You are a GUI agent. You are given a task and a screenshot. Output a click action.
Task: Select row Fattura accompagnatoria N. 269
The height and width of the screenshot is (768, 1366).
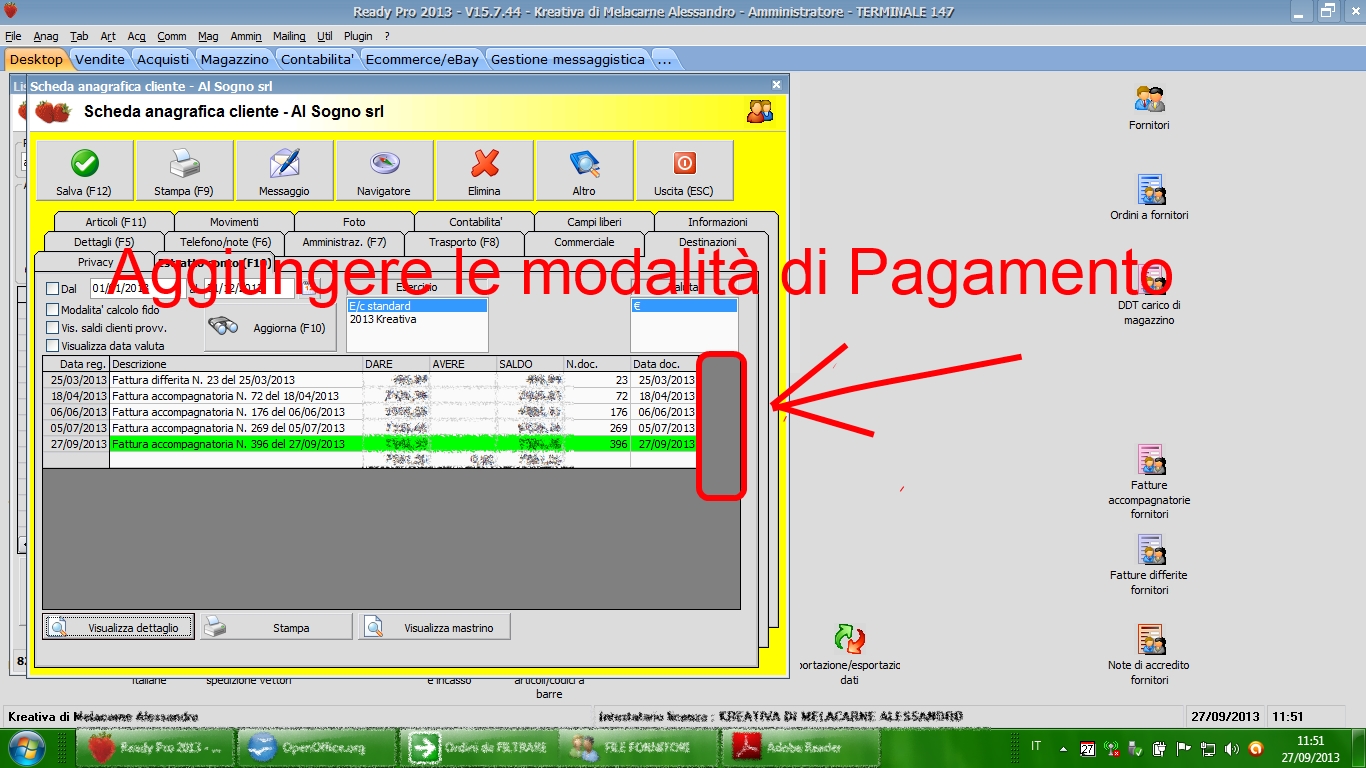point(370,428)
